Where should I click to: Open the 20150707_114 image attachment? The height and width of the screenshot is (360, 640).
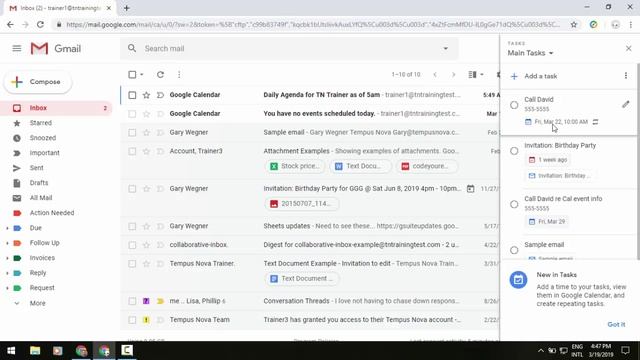(301, 204)
